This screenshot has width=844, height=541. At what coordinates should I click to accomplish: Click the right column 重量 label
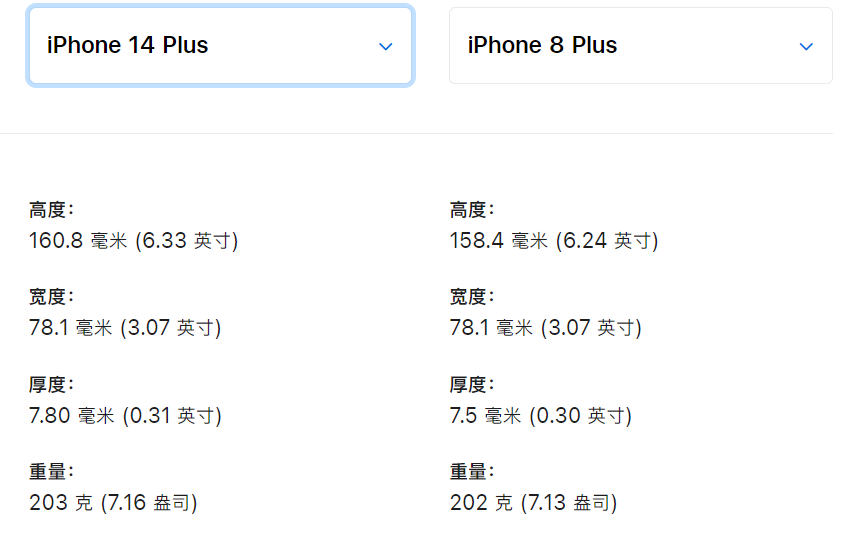472,472
